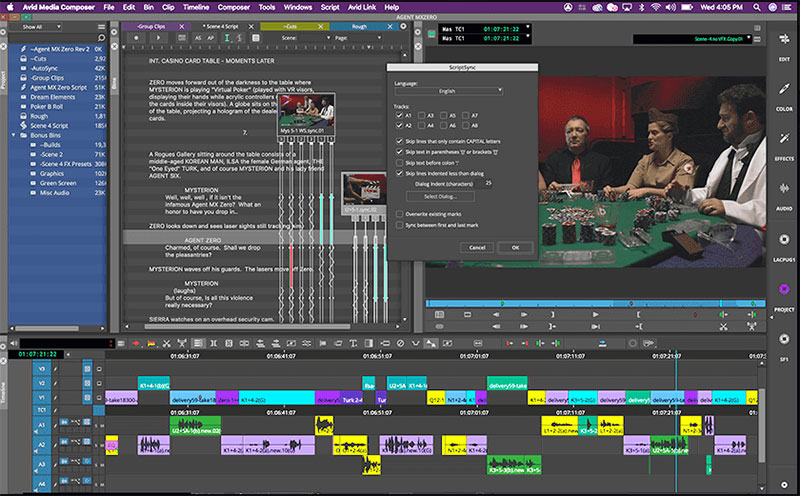
Task: Uncheck track A1 in ScriptSync
Action: (x=399, y=115)
